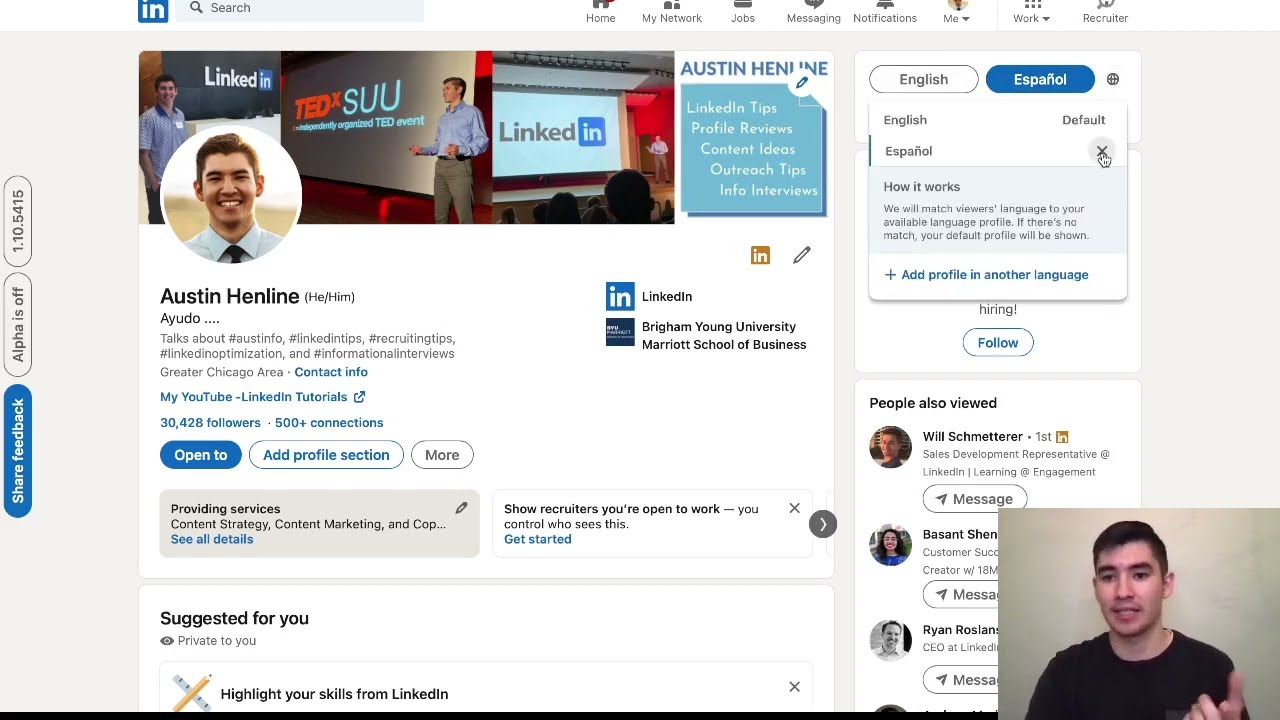This screenshot has height=720, width=1280.
Task: Open Brigham Young University Marriott School link
Action: coord(723,335)
